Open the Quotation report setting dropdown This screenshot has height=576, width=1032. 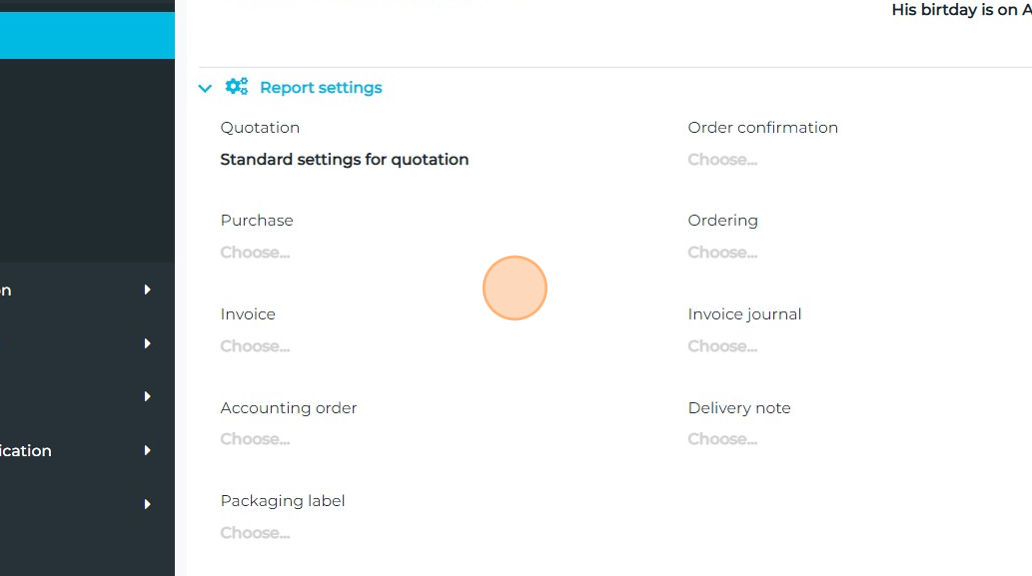[x=344, y=160]
